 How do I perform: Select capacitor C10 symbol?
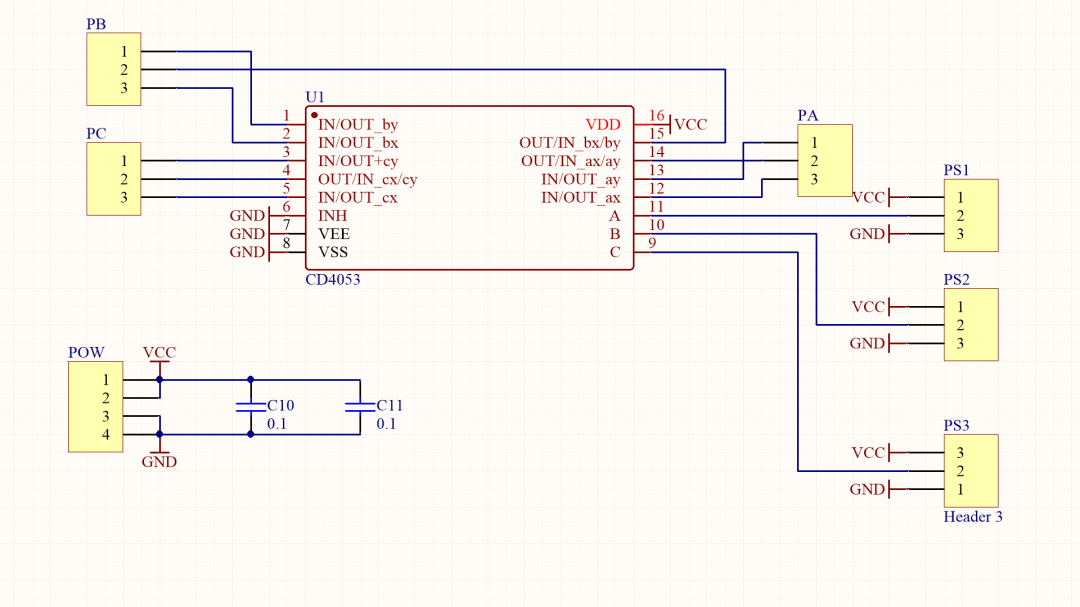pos(251,407)
